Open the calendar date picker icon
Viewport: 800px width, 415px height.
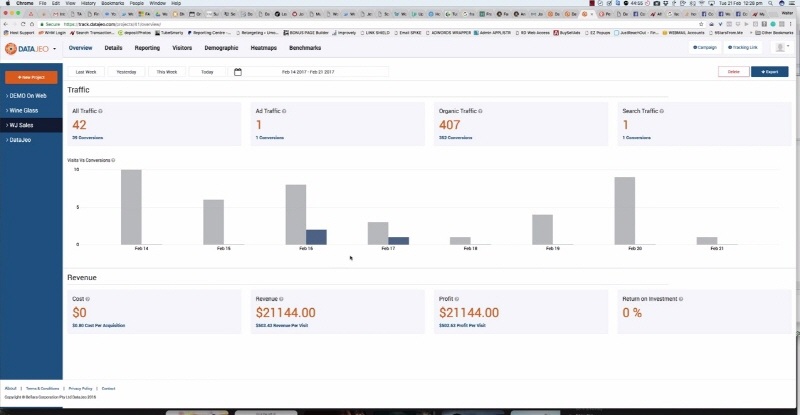coord(238,72)
